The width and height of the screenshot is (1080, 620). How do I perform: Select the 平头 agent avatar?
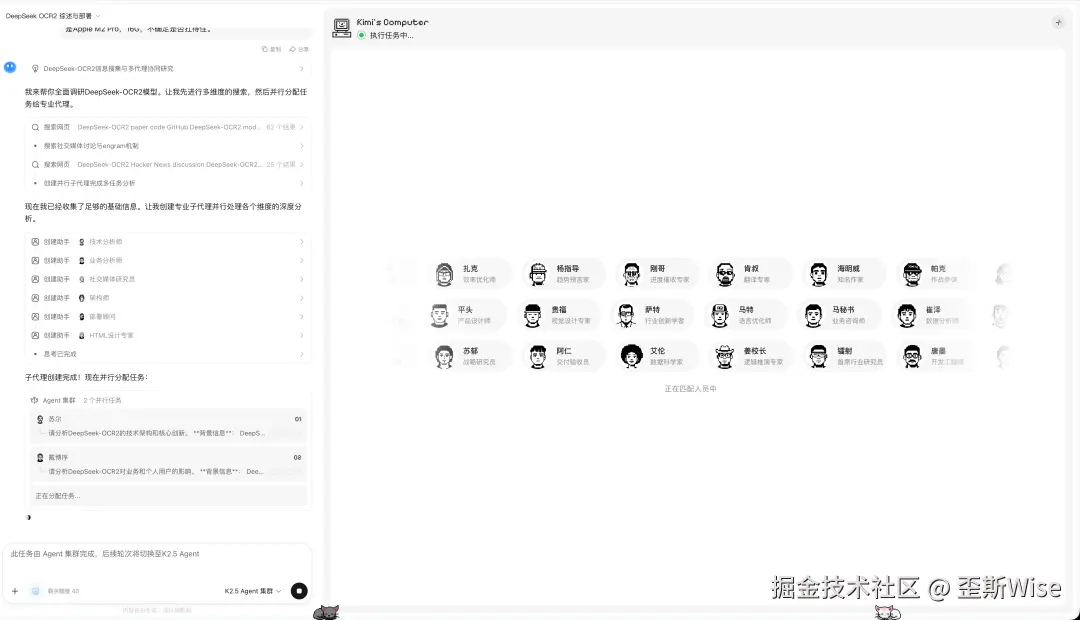click(439, 316)
